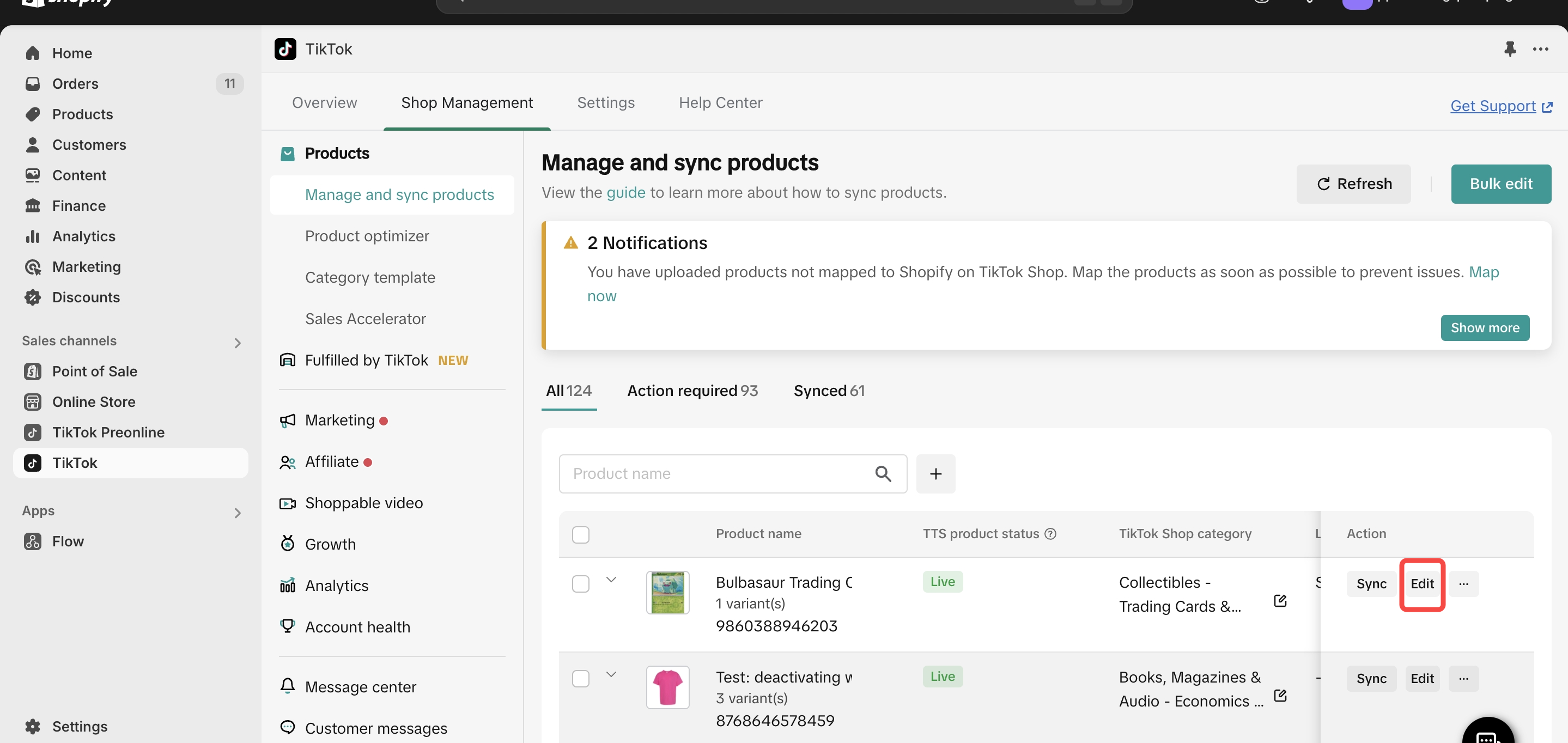
Task: Open Account health trophy item
Action: coord(357,627)
